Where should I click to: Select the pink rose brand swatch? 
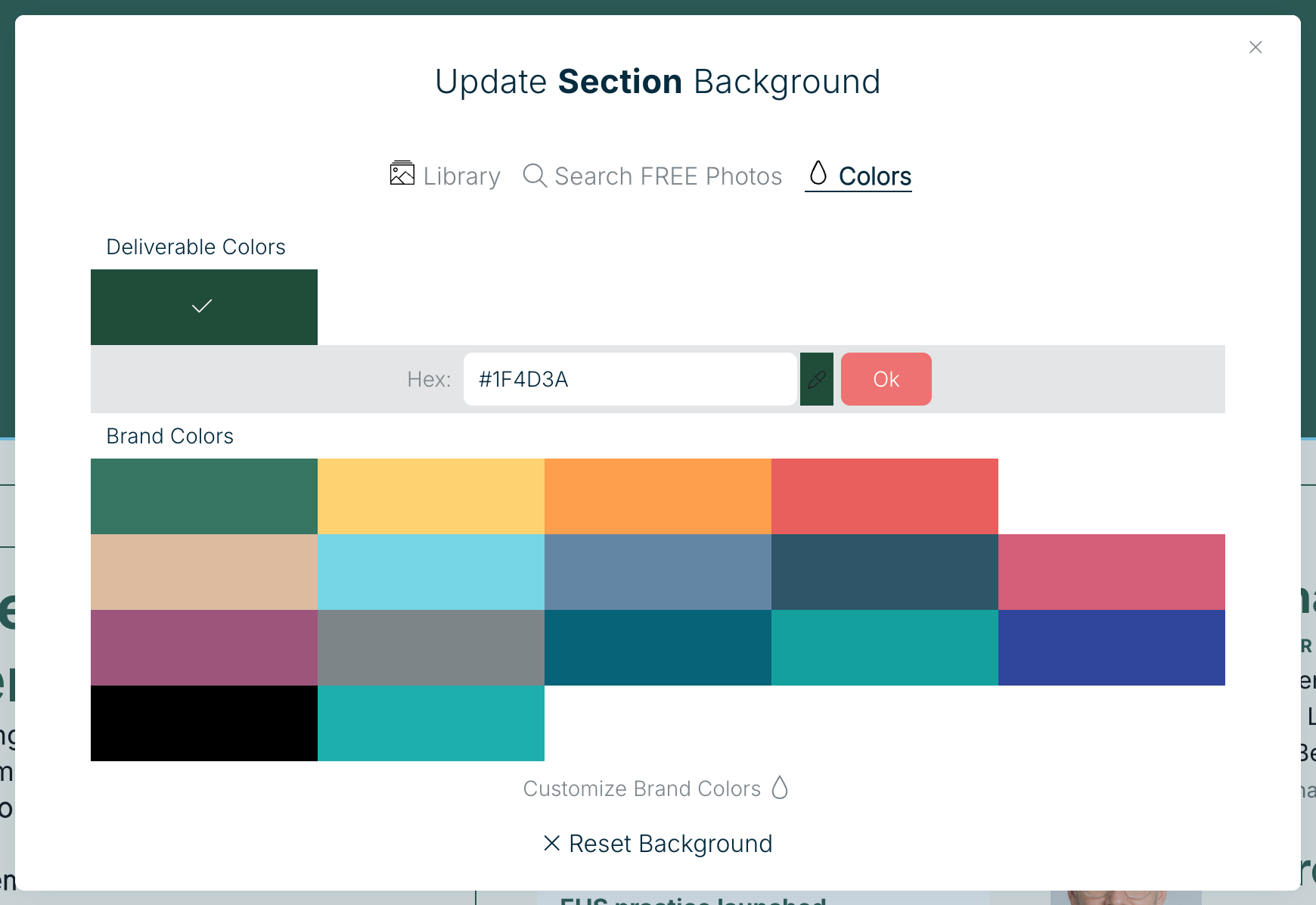coord(1112,572)
